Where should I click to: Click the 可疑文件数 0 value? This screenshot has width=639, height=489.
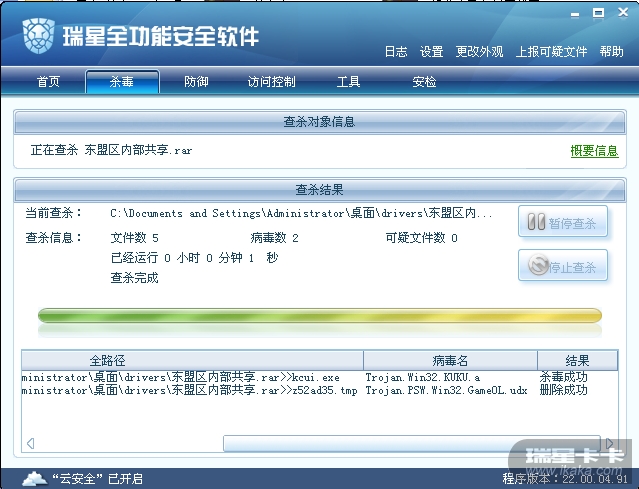pyautogui.click(x=421, y=238)
